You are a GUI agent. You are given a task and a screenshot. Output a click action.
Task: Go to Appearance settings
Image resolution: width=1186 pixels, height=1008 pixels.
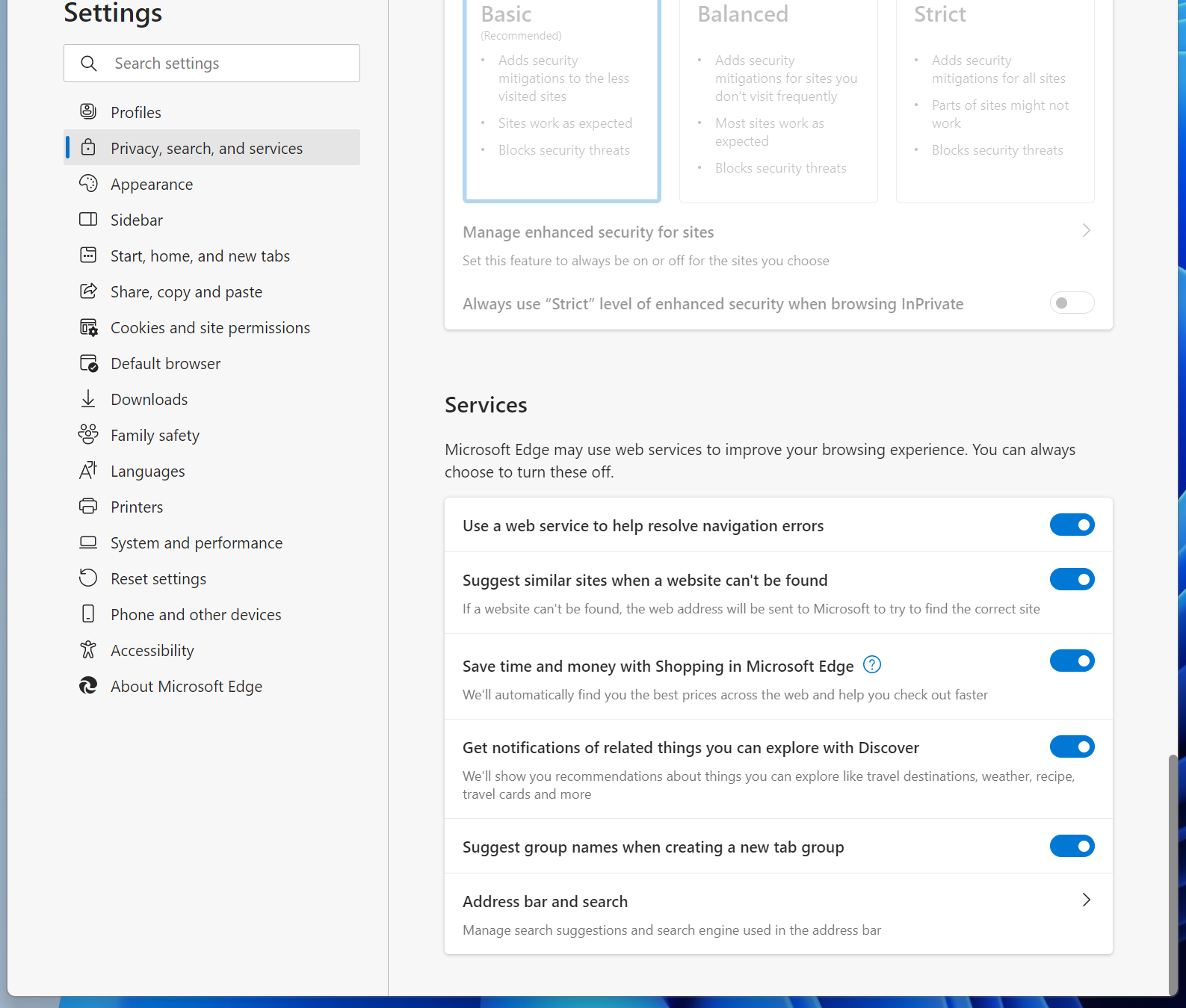point(212,184)
